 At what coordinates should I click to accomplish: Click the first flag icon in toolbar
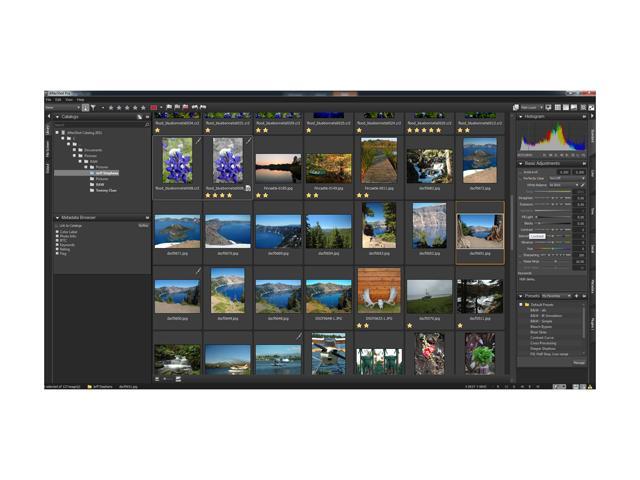click(x=169, y=107)
